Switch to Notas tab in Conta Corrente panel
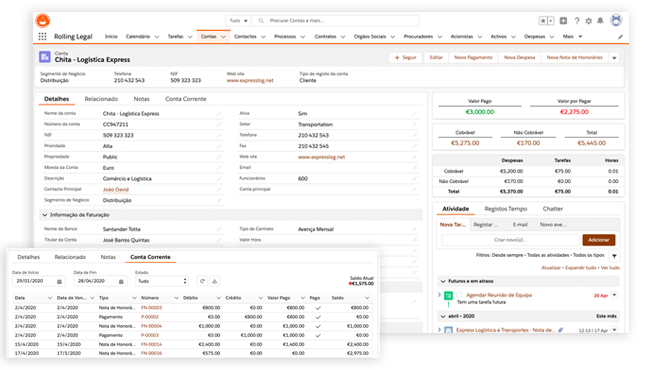This screenshot has width=645, height=370. coord(108,257)
